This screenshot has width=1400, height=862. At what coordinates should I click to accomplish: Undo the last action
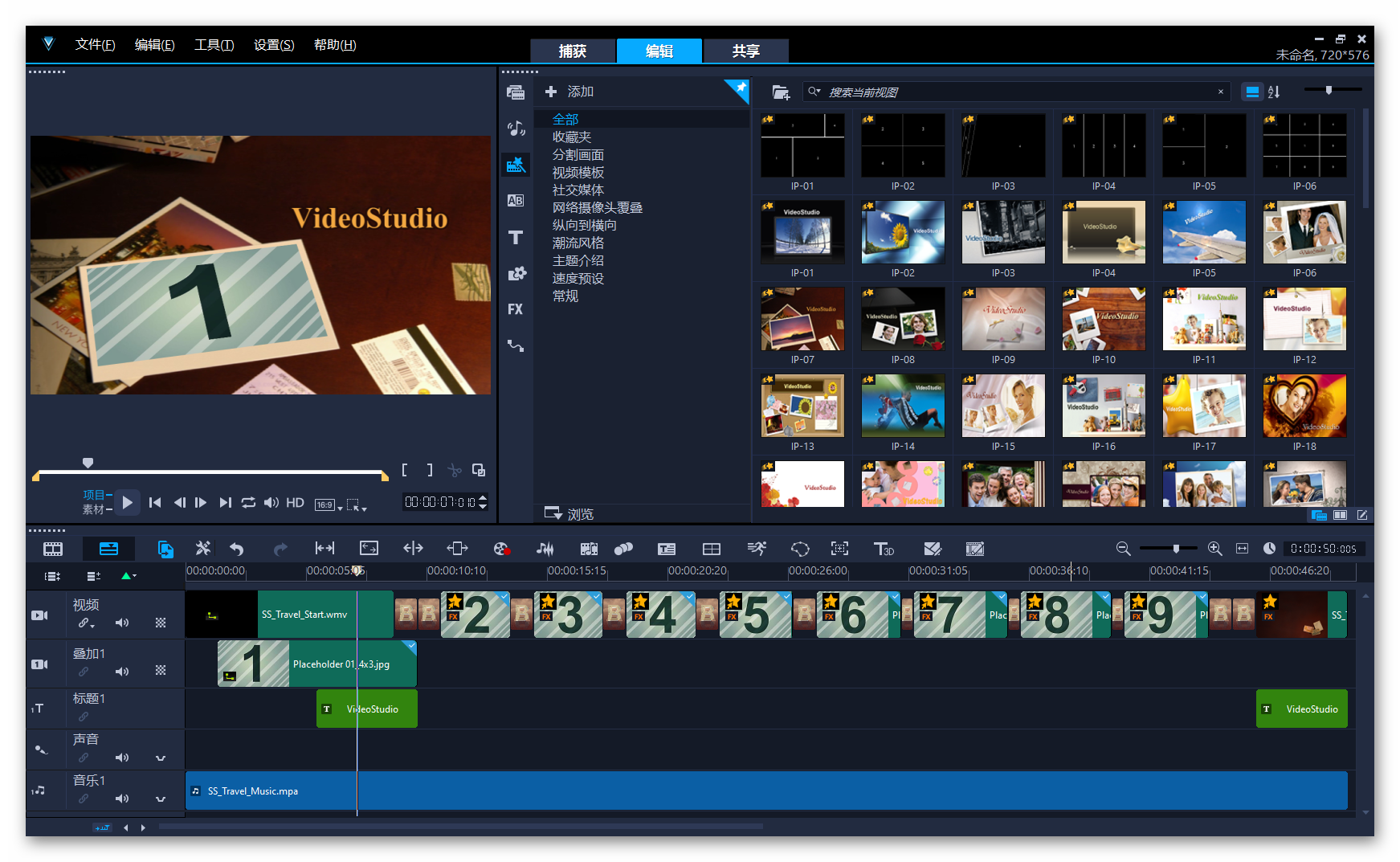pos(237,549)
